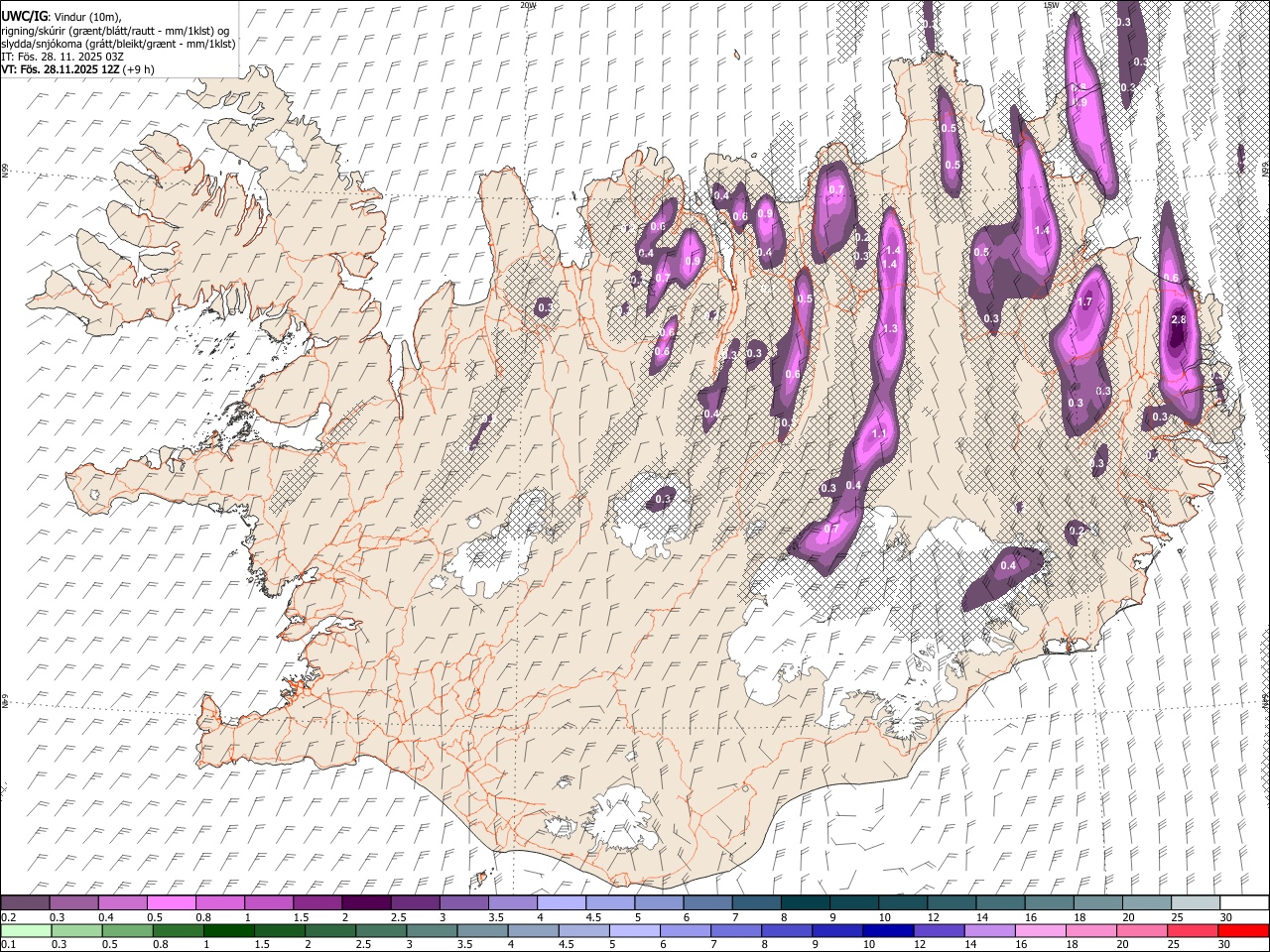Select the "slydda/snjókoma" legend description line

point(119,45)
